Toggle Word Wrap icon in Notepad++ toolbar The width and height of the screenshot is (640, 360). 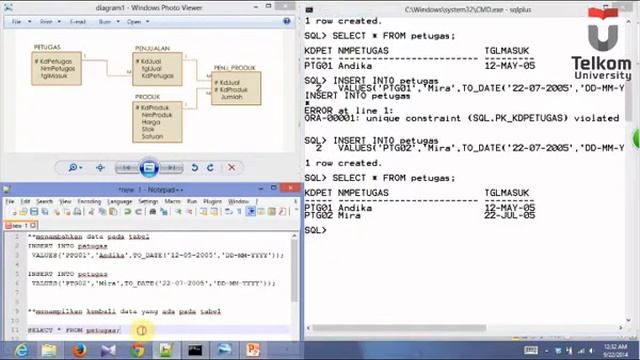click(x=229, y=211)
